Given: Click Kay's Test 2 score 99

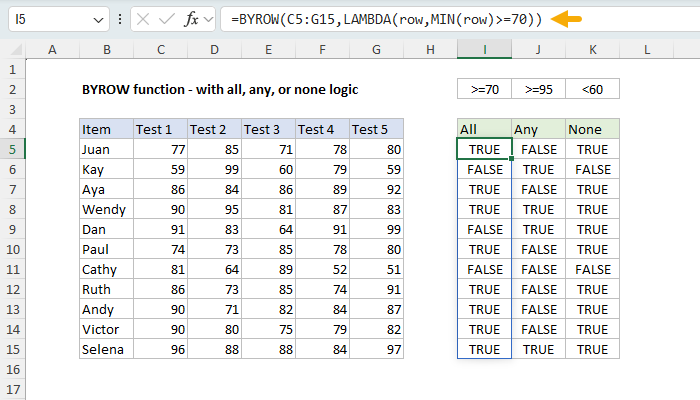Looking at the screenshot, I should [215, 169].
